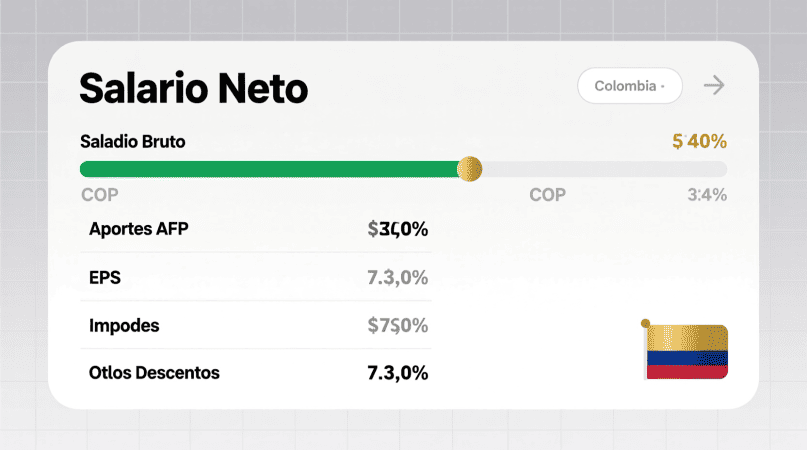
Task: Click the green filled progress bar
Action: point(268,169)
